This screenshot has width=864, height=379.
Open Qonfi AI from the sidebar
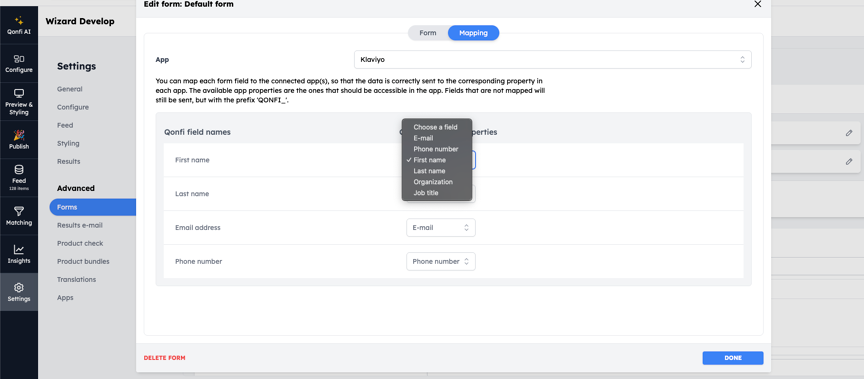(x=19, y=25)
